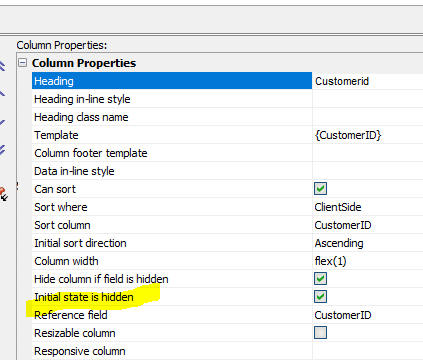Viewport: 423px width, 360px height.
Task: Select the Reference field property row
Action: [172, 315]
